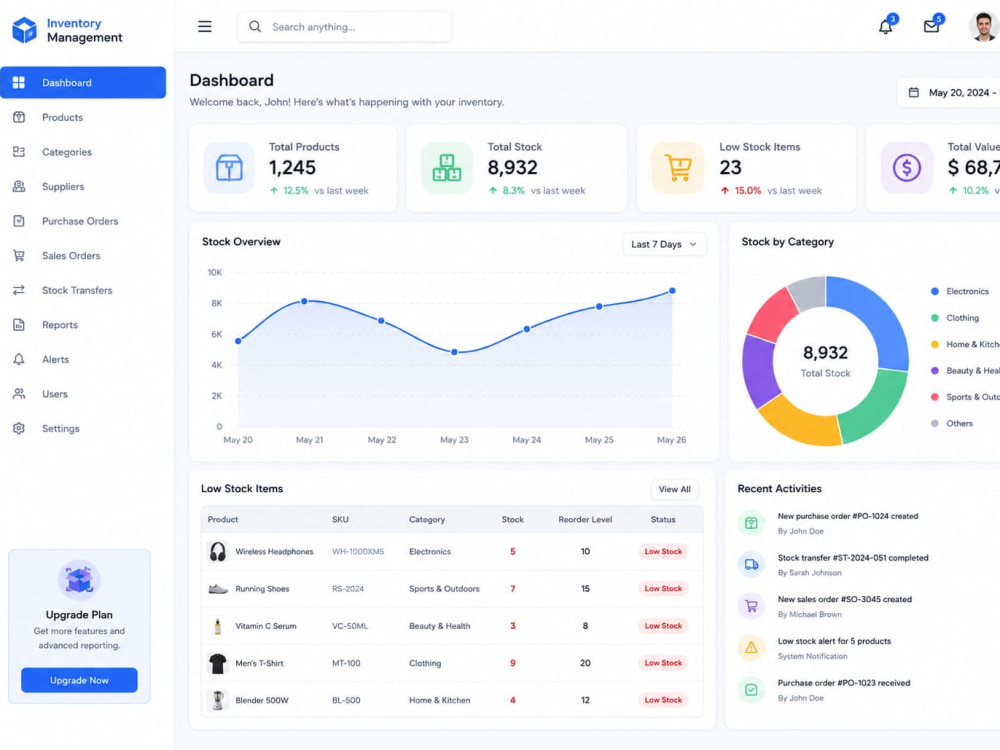Click the Stock Transfers arrows icon
The width and height of the screenshot is (1000, 750).
(x=19, y=290)
